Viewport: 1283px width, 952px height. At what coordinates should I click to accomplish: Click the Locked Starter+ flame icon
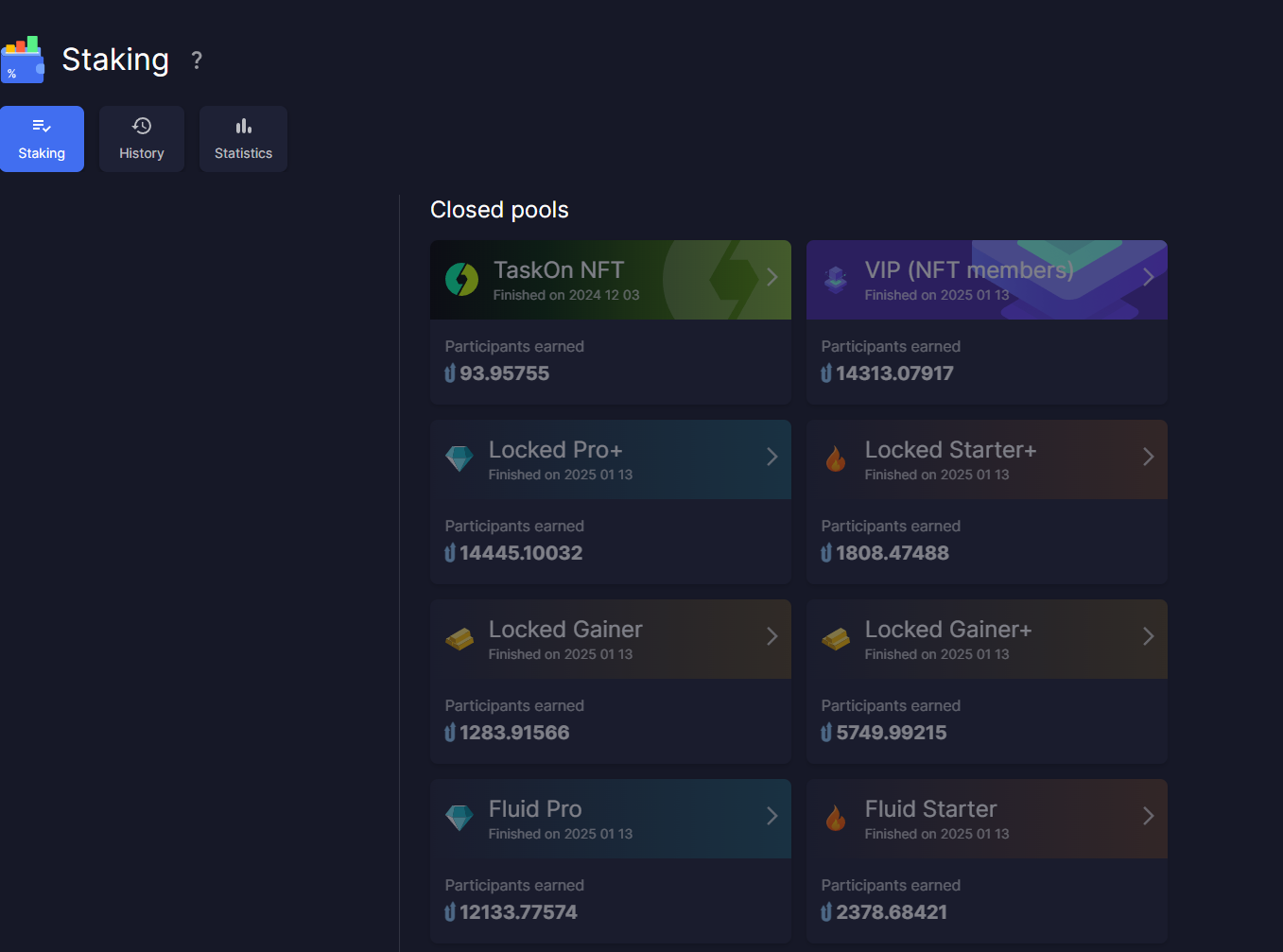836,459
